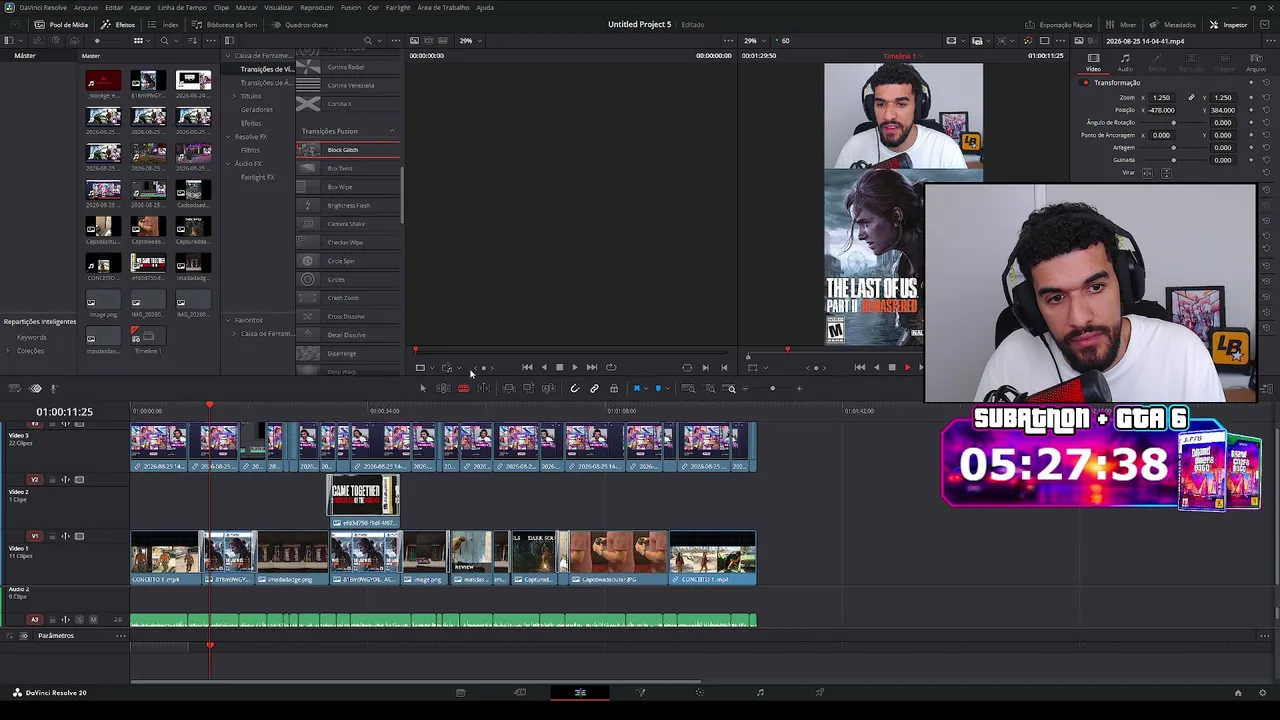Open the Fairlight page music note icon
This screenshot has height=720, width=1280.
click(760, 692)
